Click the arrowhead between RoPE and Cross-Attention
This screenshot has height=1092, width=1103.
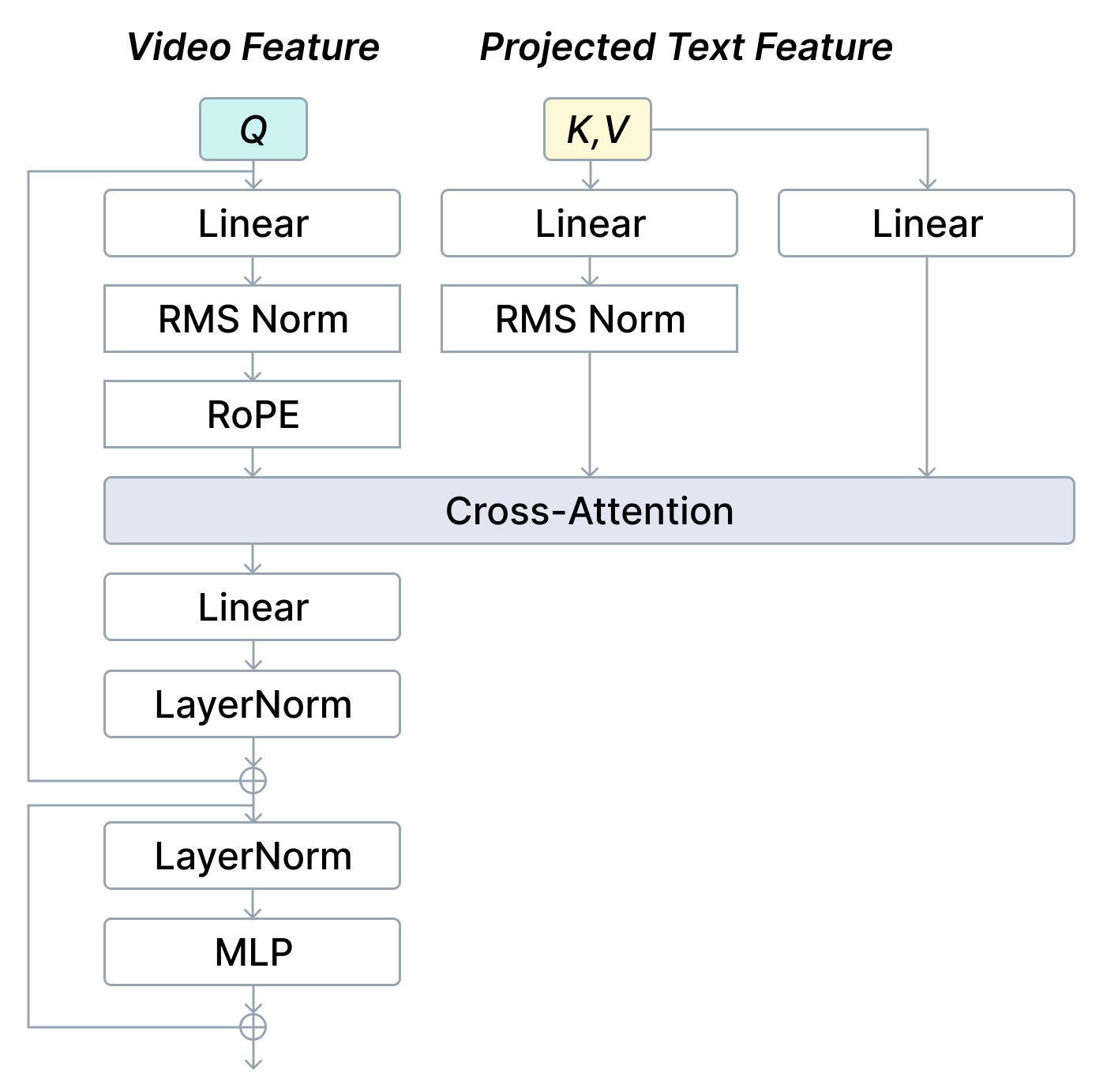pos(253,471)
